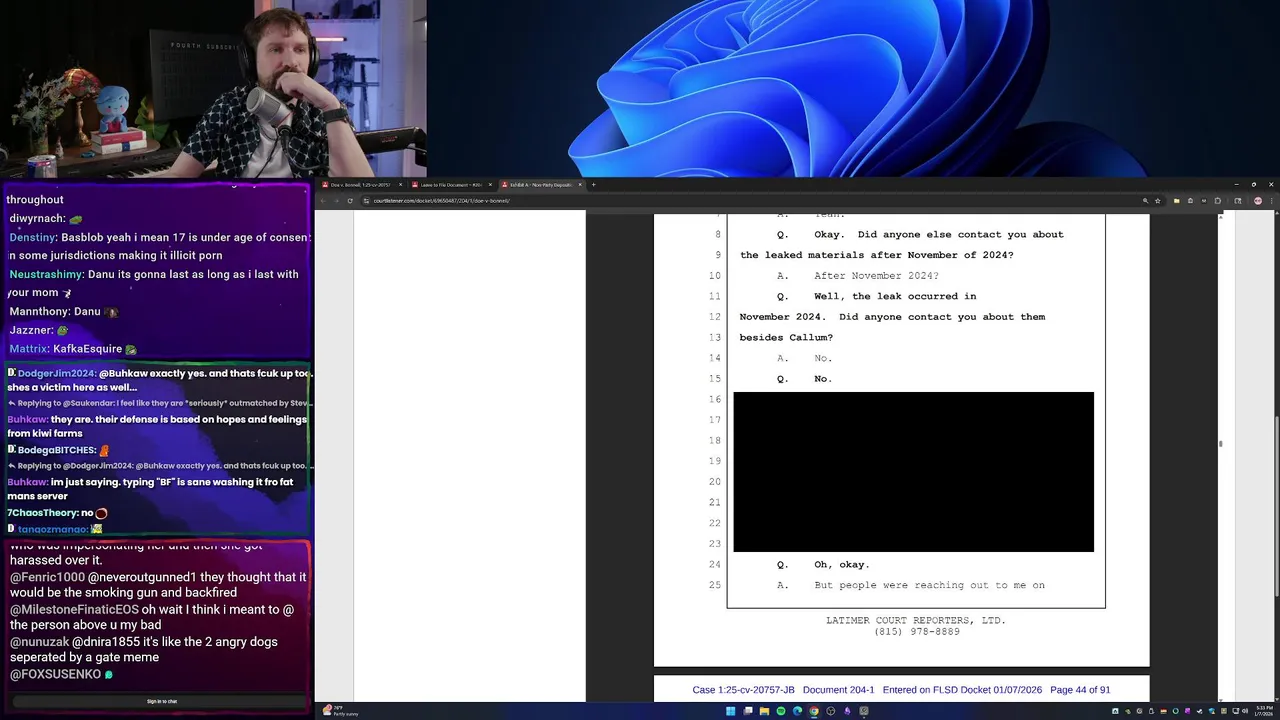Click the Case 1:25-cv-20757-JB footer text
1280x720 pixels.
pos(743,690)
